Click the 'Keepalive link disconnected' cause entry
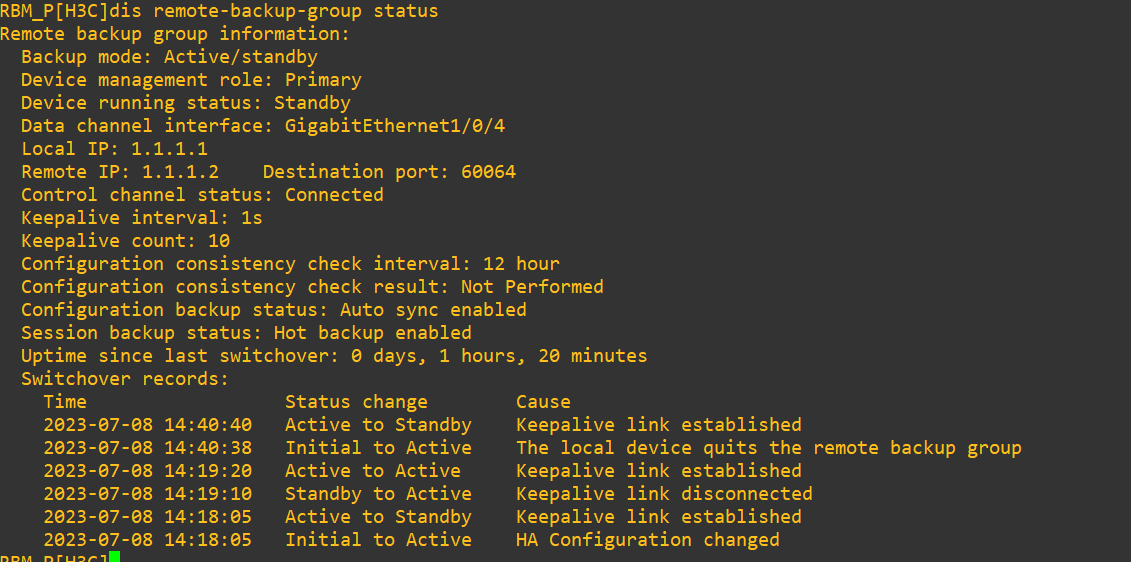The image size is (1131, 562). click(664, 494)
